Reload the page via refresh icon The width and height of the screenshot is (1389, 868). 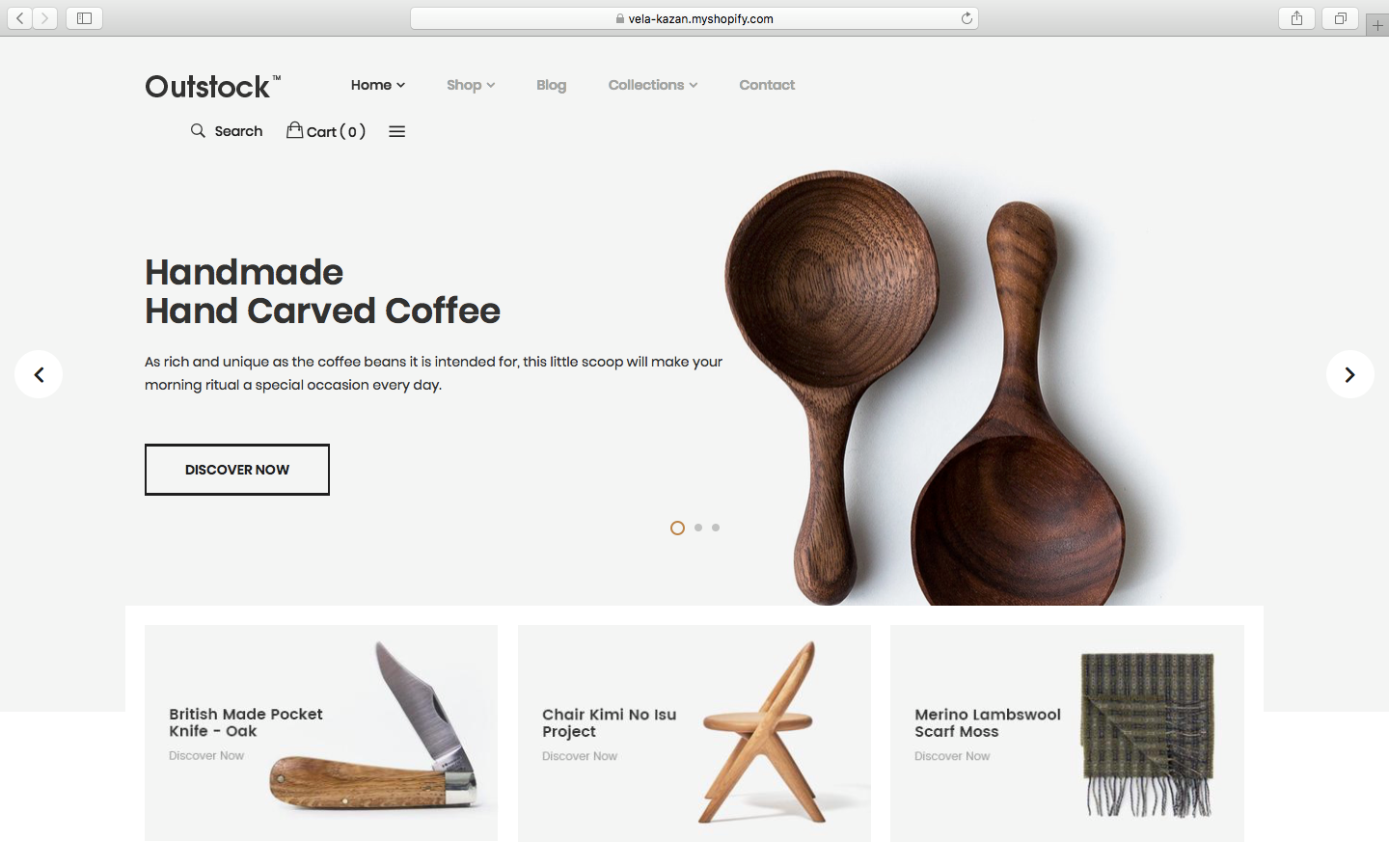pos(967,18)
